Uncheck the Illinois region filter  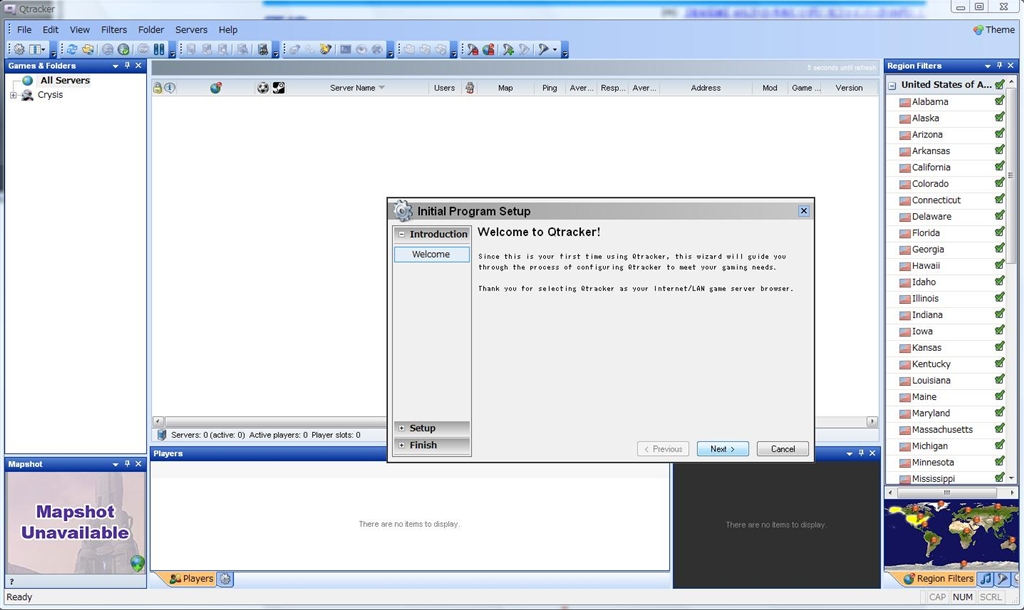1000,297
